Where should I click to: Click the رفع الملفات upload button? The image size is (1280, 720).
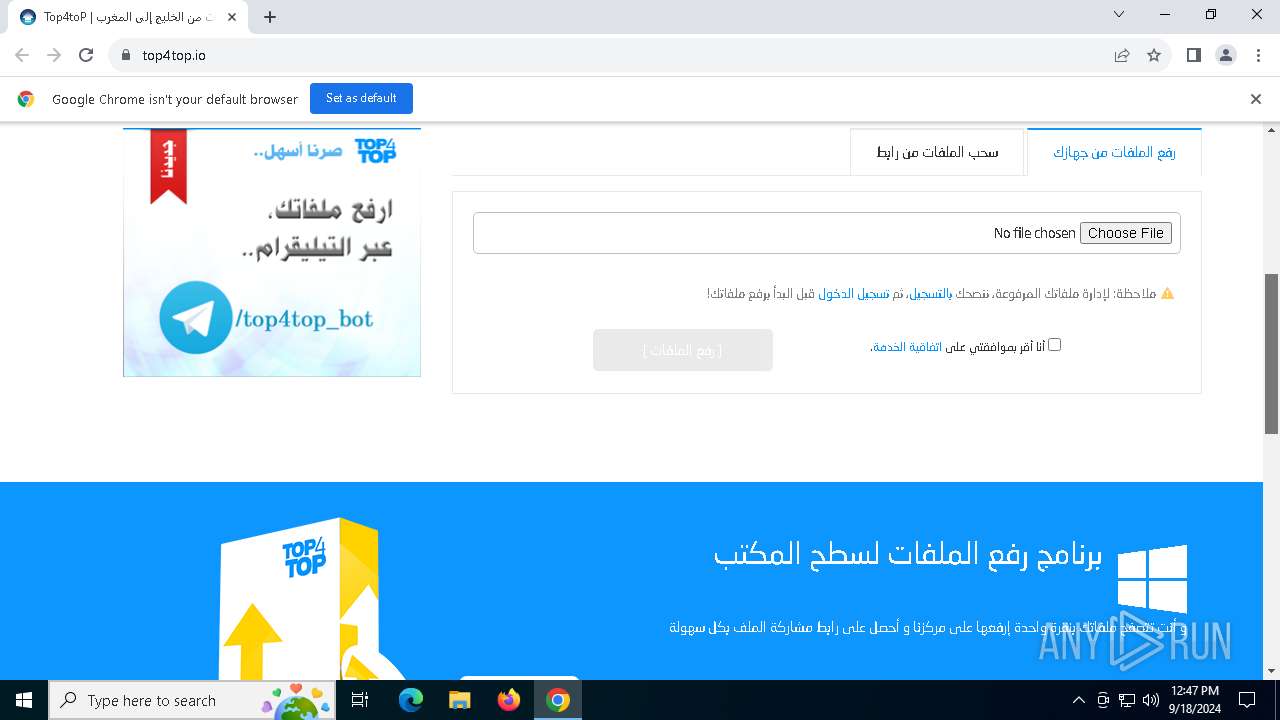coord(683,350)
